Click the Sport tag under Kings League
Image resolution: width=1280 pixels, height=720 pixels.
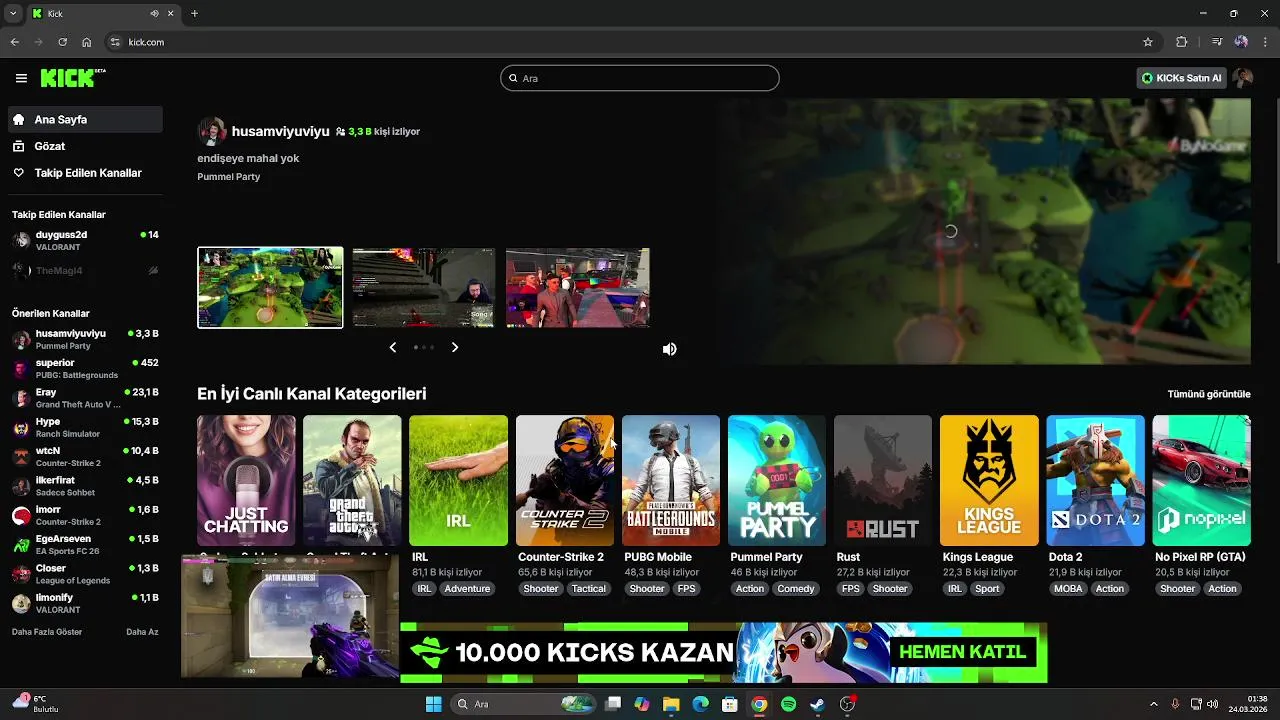coord(987,589)
